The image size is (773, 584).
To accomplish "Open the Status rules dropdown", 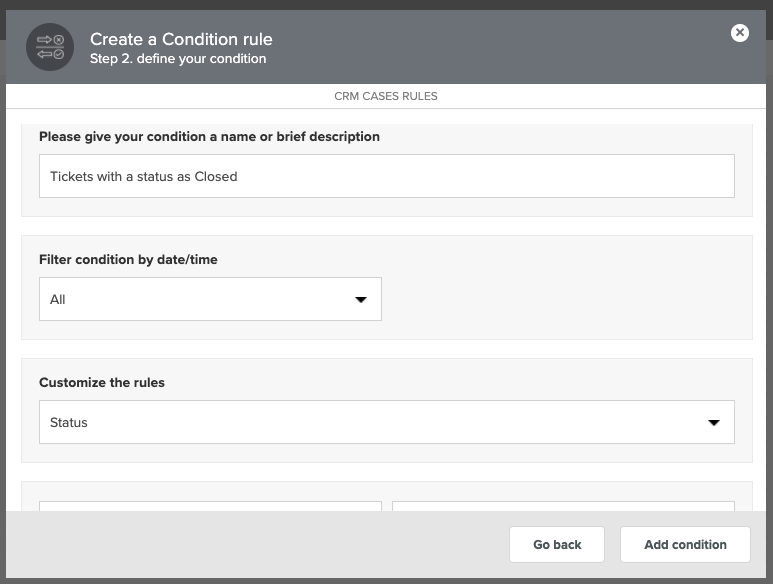I will point(386,422).
